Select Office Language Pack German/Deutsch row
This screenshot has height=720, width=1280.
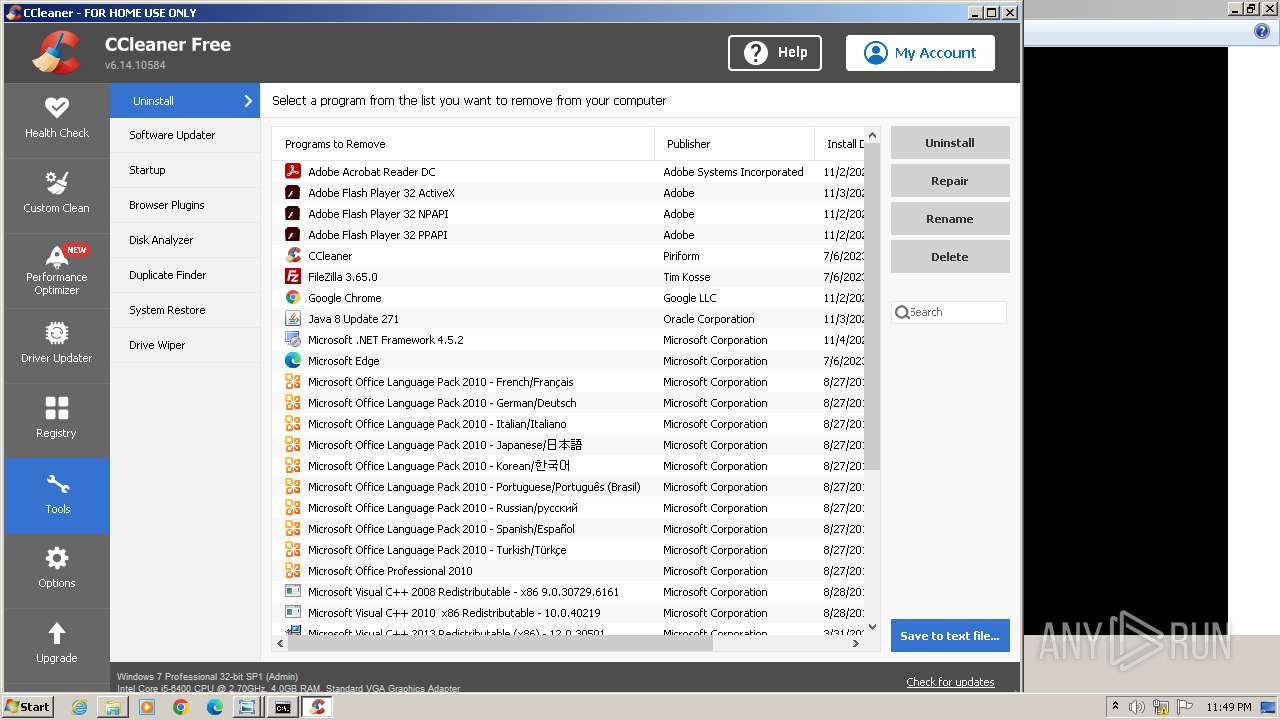click(569, 402)
